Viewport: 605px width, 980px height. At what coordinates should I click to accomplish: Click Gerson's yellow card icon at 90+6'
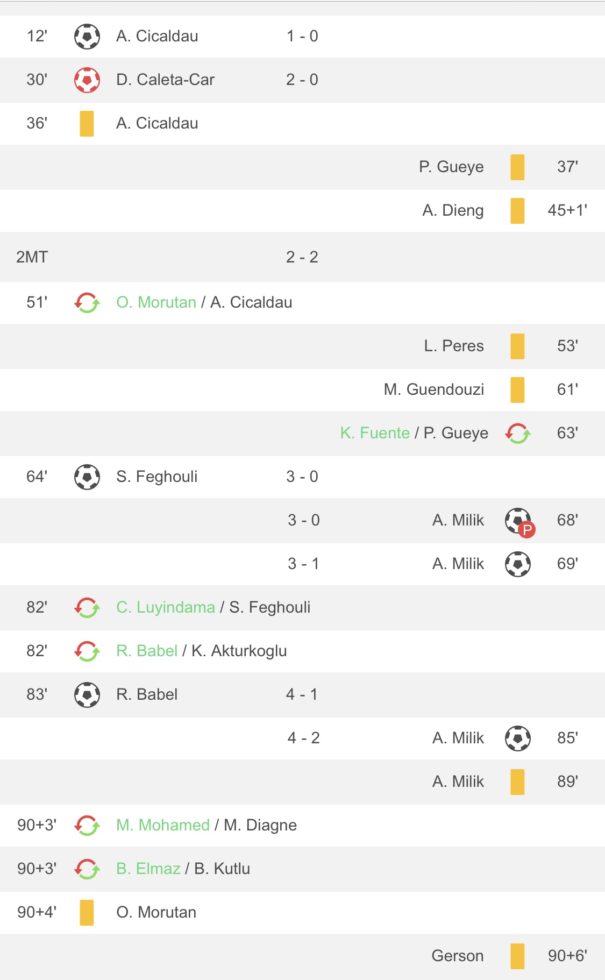pyautogui.click(x=517, y=956)
